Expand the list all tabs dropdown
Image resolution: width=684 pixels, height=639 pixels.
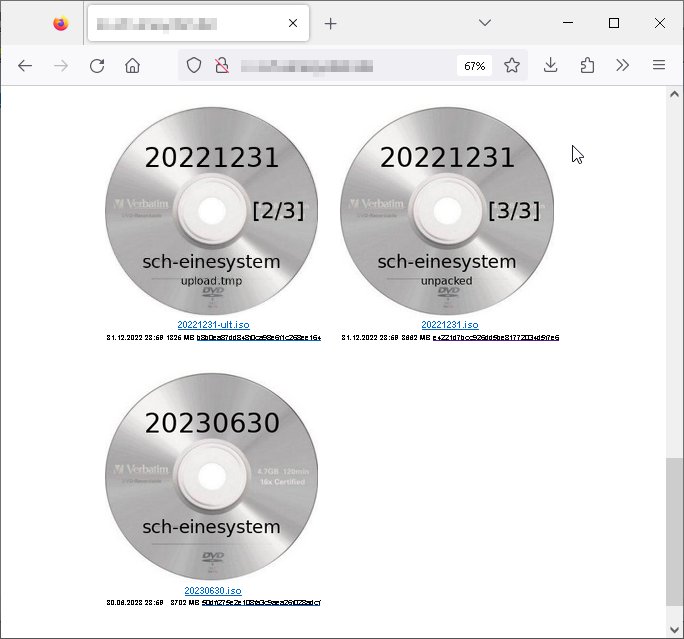tap(484, 23)
